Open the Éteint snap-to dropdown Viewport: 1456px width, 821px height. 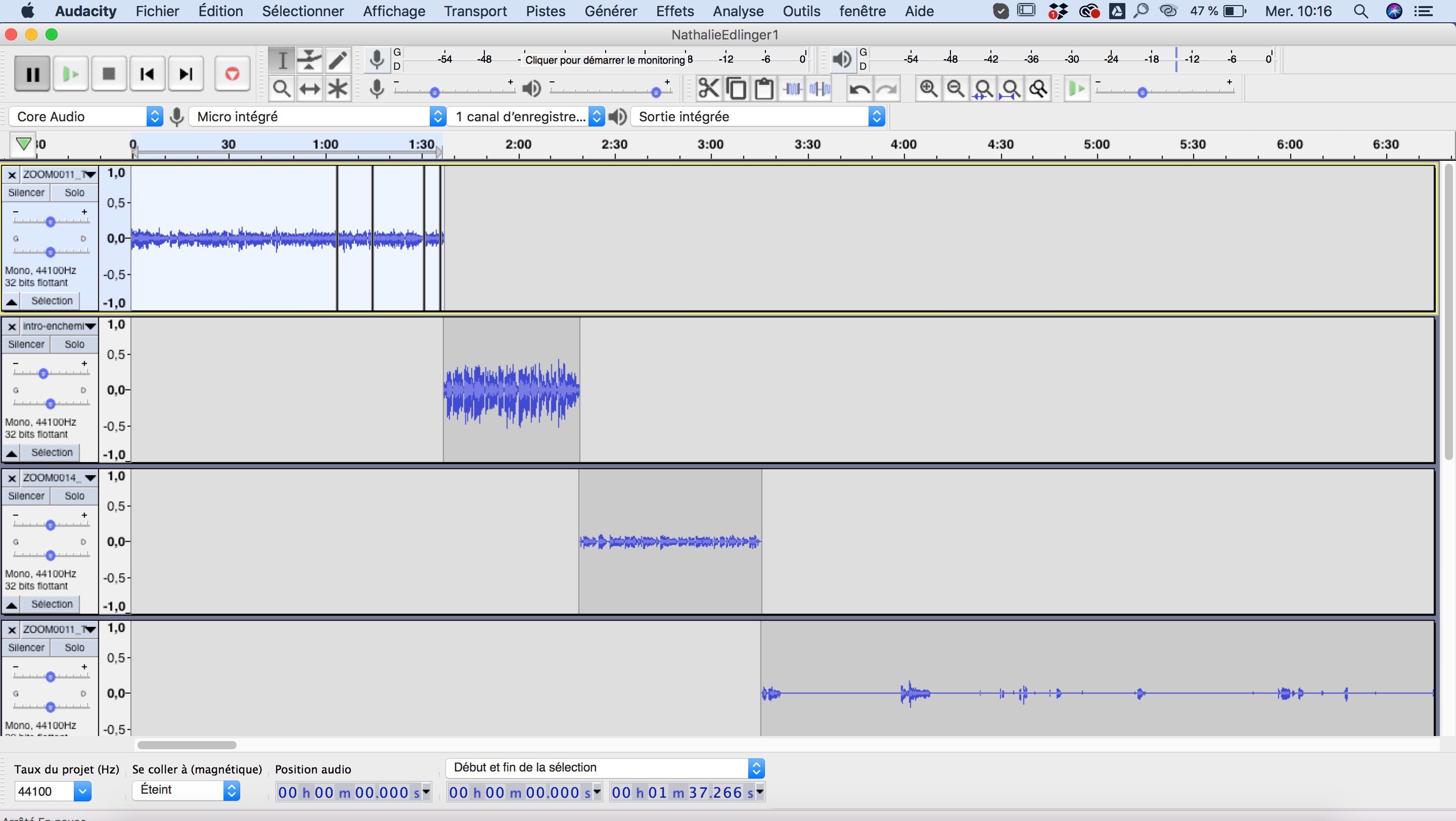[x=186, y=790]
